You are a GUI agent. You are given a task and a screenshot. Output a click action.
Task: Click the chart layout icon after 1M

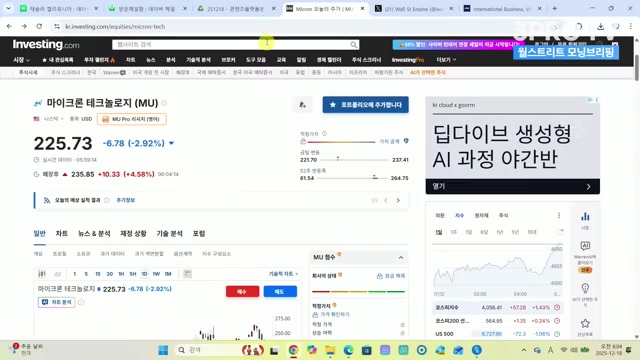(187, 273)
